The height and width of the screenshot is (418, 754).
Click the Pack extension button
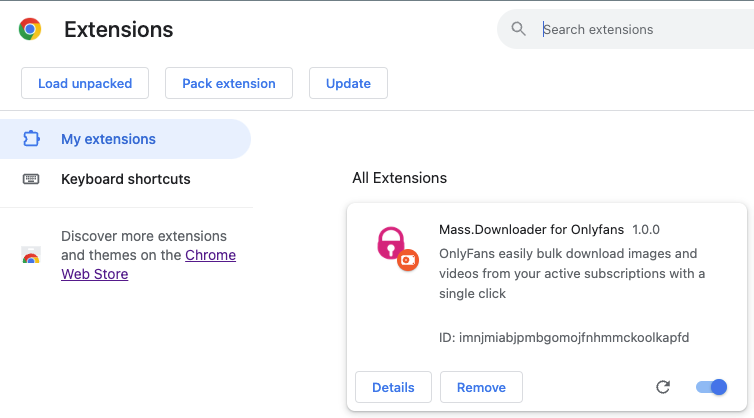coord(229,83)
